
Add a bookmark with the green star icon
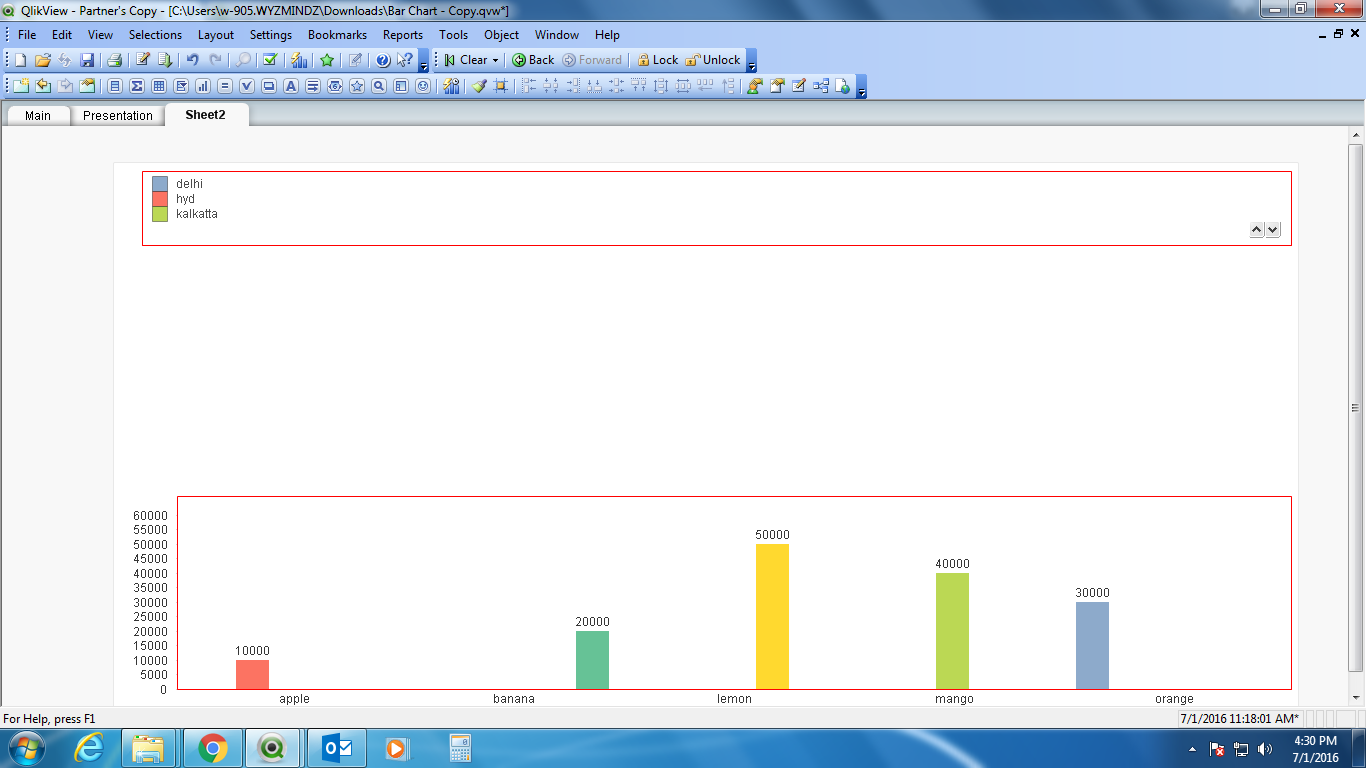(x=327, y=60)
